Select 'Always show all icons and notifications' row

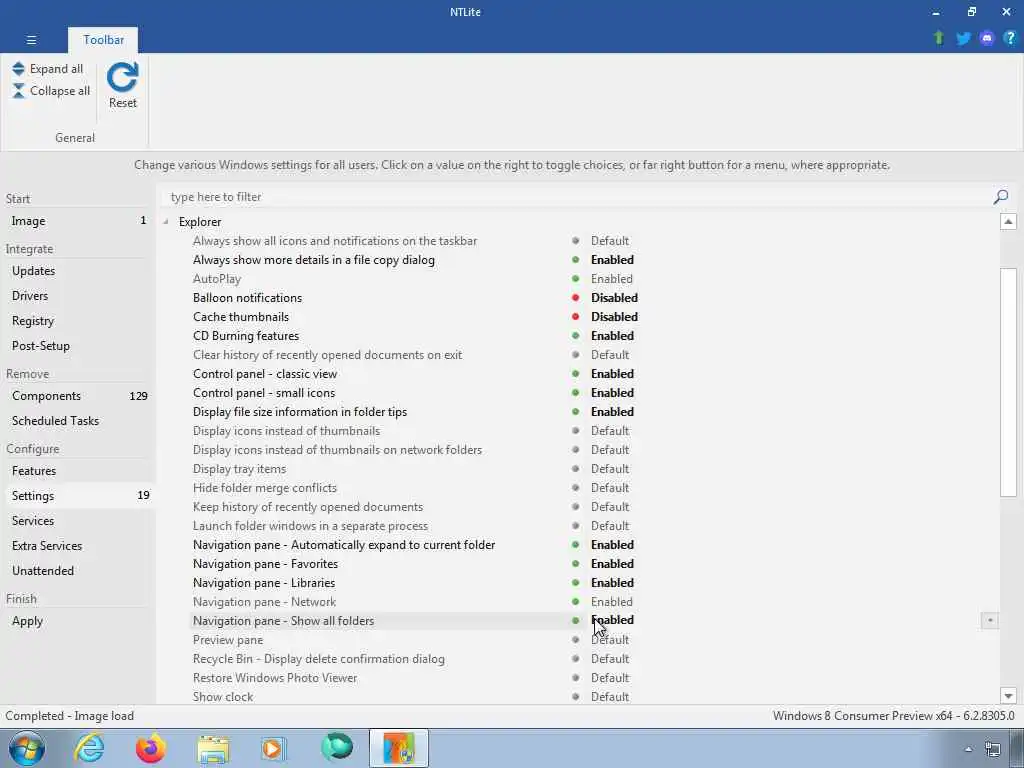click(x=334, y=241)
